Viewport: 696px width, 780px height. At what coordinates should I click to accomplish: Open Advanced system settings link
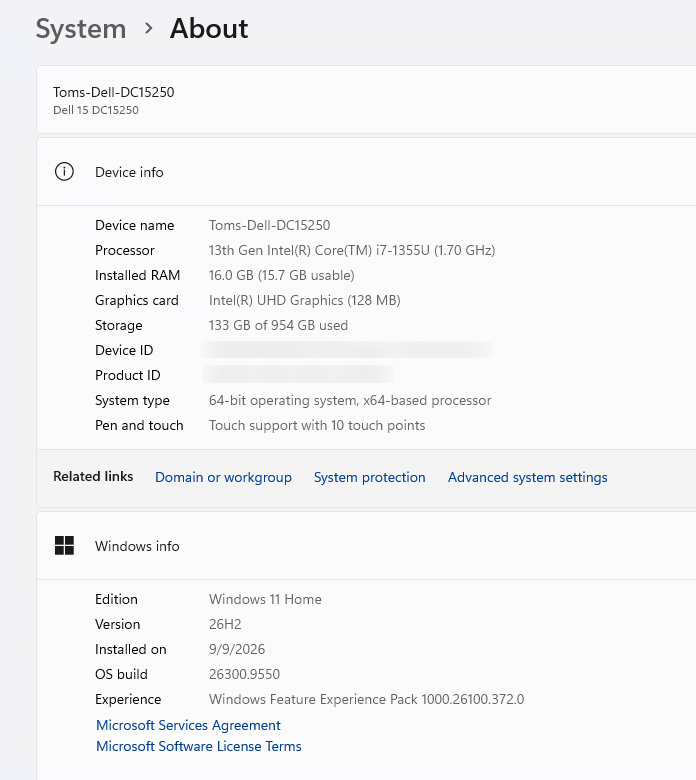click(527, 477)
